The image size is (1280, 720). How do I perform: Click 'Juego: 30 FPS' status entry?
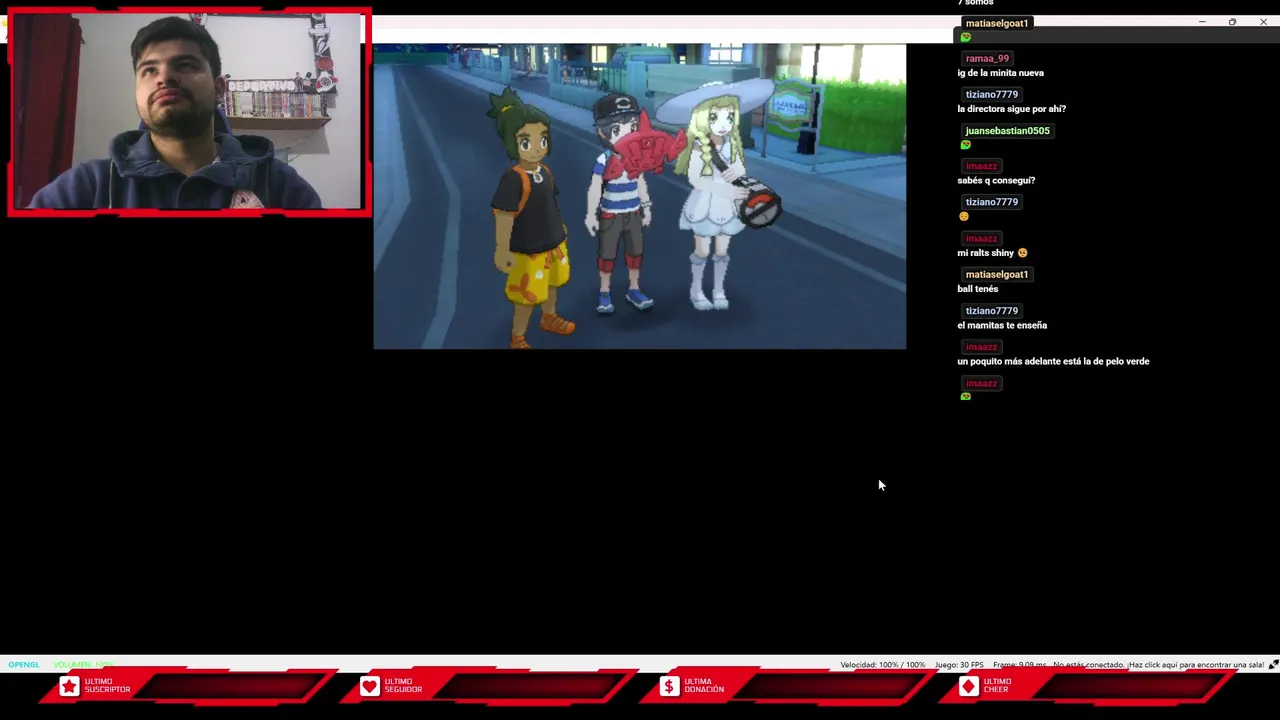coord(959,665)
